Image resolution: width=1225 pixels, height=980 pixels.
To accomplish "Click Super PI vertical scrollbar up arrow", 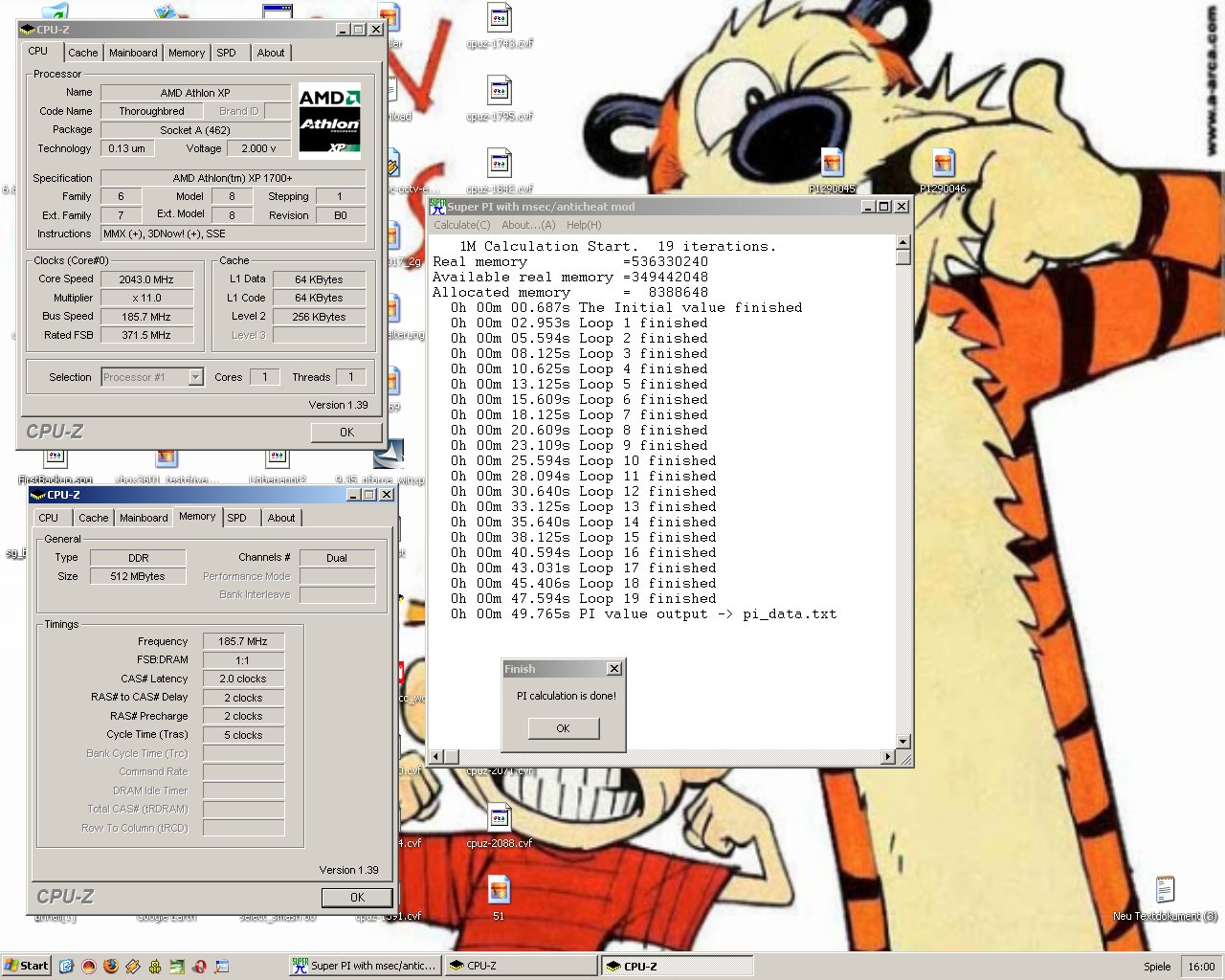I will [x=902, y=242].
